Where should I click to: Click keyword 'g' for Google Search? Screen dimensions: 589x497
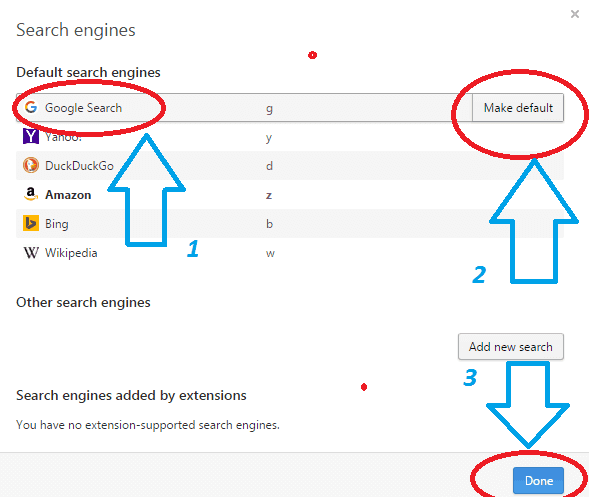[x=269, y=109]
